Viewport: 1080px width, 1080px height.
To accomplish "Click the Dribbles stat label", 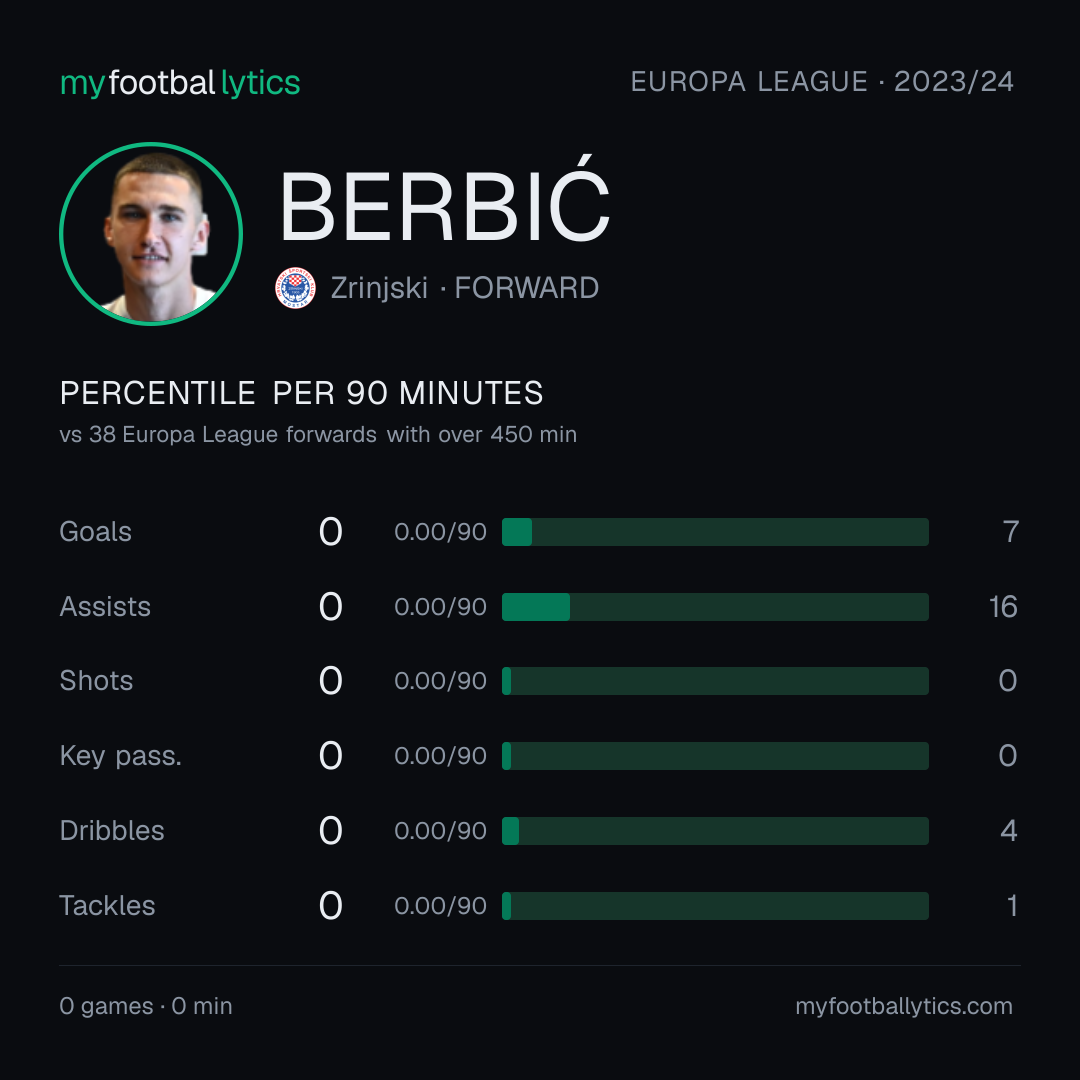I will (x=112, y=831).
